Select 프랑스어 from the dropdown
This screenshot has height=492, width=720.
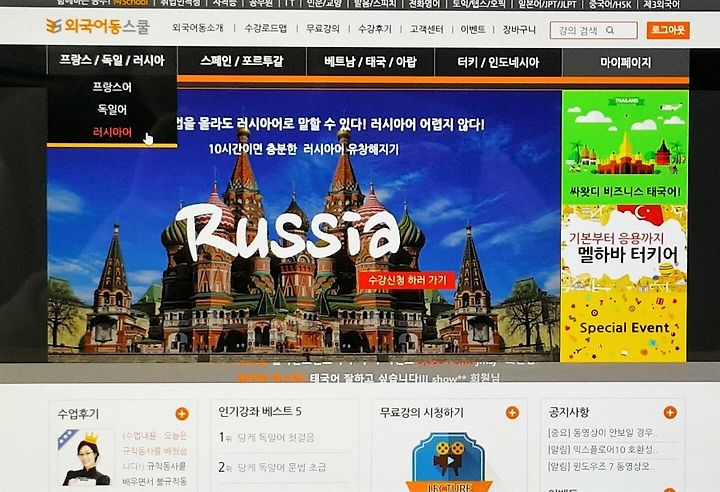tap(112, 87)
